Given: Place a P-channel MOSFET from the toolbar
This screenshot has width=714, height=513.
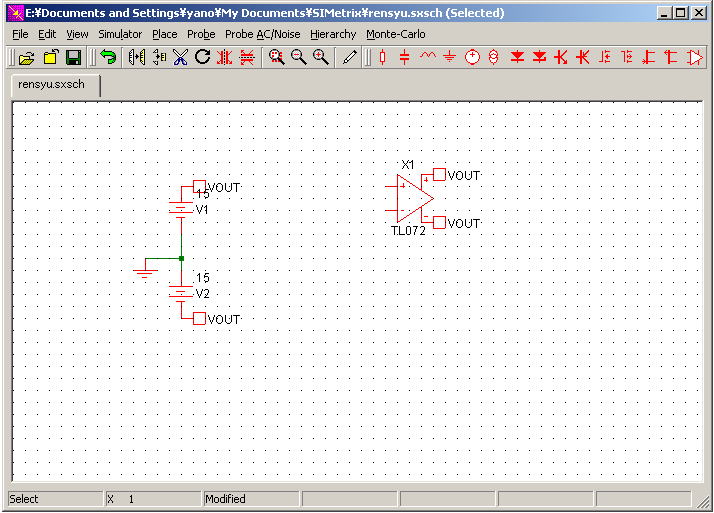Looking at the screenshot, I should (627, 58).
